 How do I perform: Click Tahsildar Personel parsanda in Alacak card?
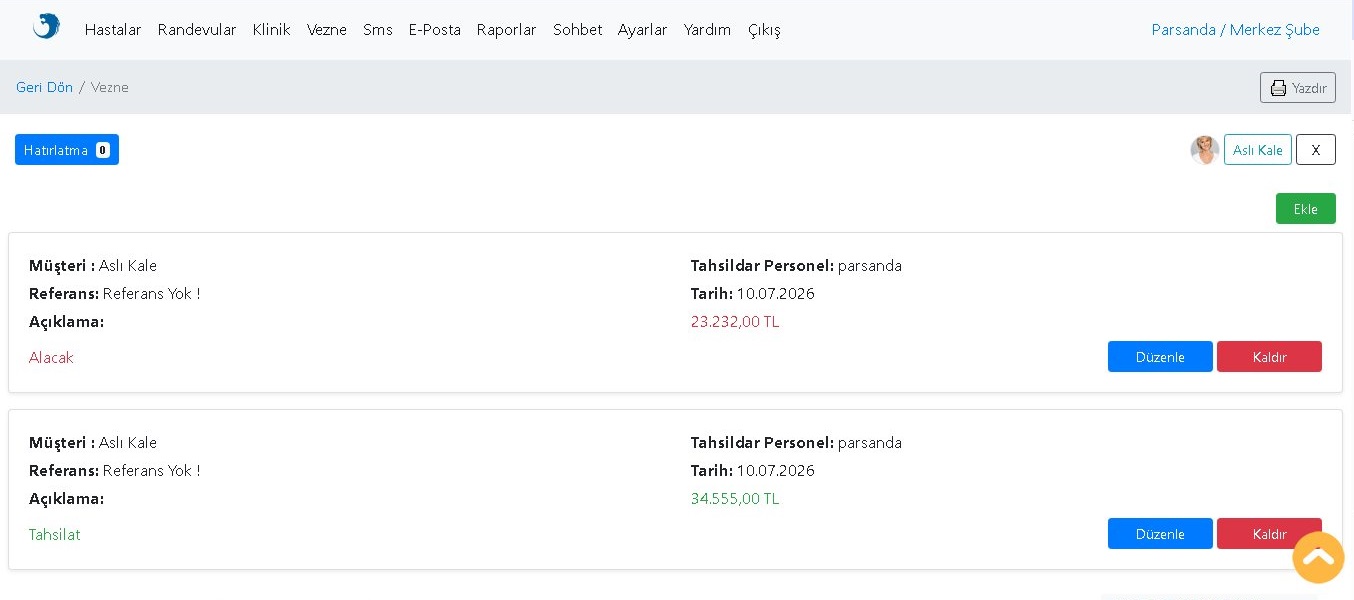[x=796, y=266]
